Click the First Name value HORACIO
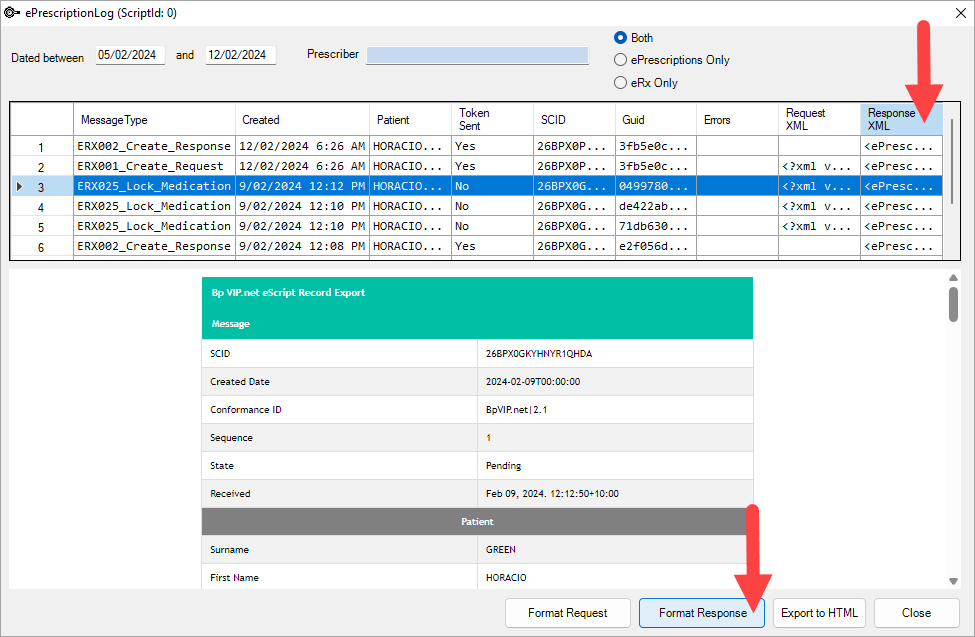 pyautogui.click(x=506, y=577)
